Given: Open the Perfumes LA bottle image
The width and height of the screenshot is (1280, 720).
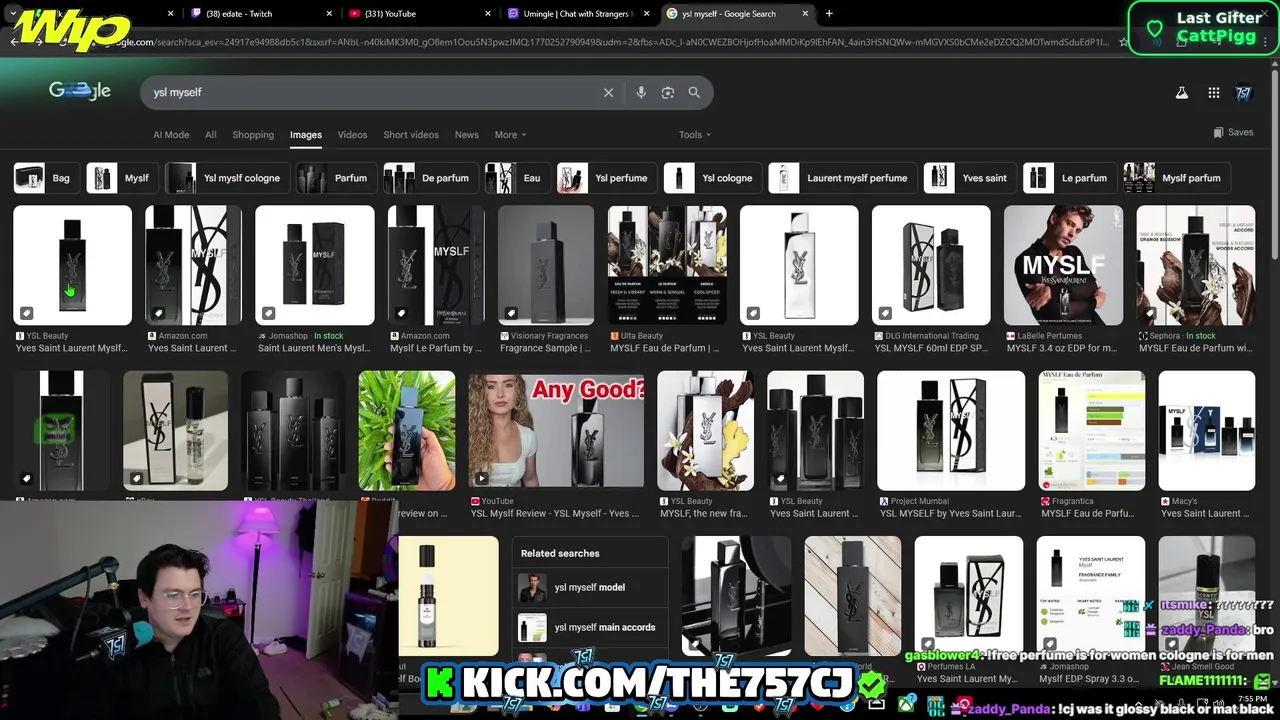Looking at the screenshot, I should (x=969, y=596).
